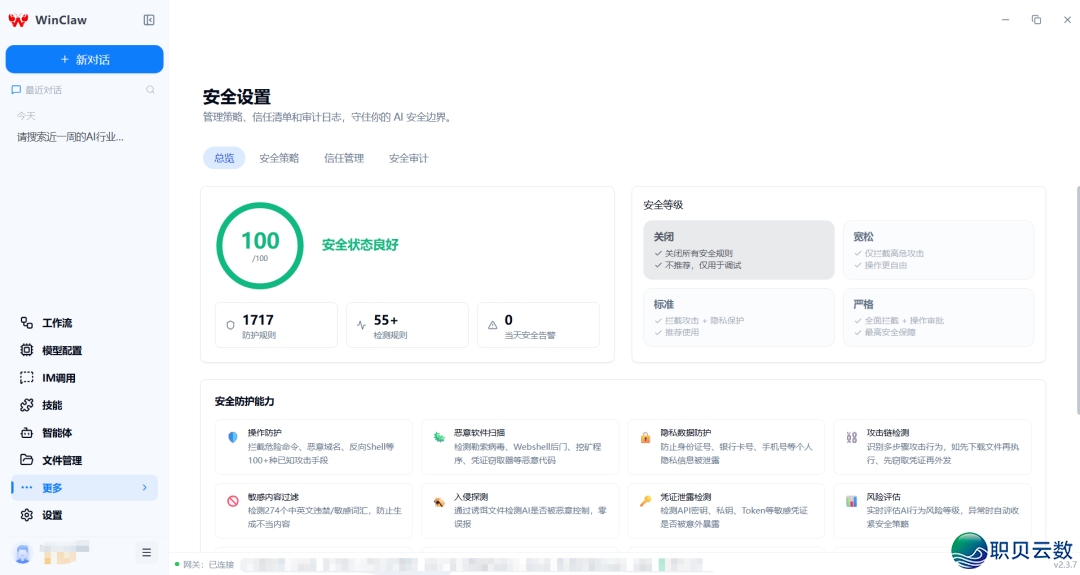Image resolution: width=1080 pixels, height=575 pixels.
Task: Click the 1717 protection rules value
Action: (258, 320)
